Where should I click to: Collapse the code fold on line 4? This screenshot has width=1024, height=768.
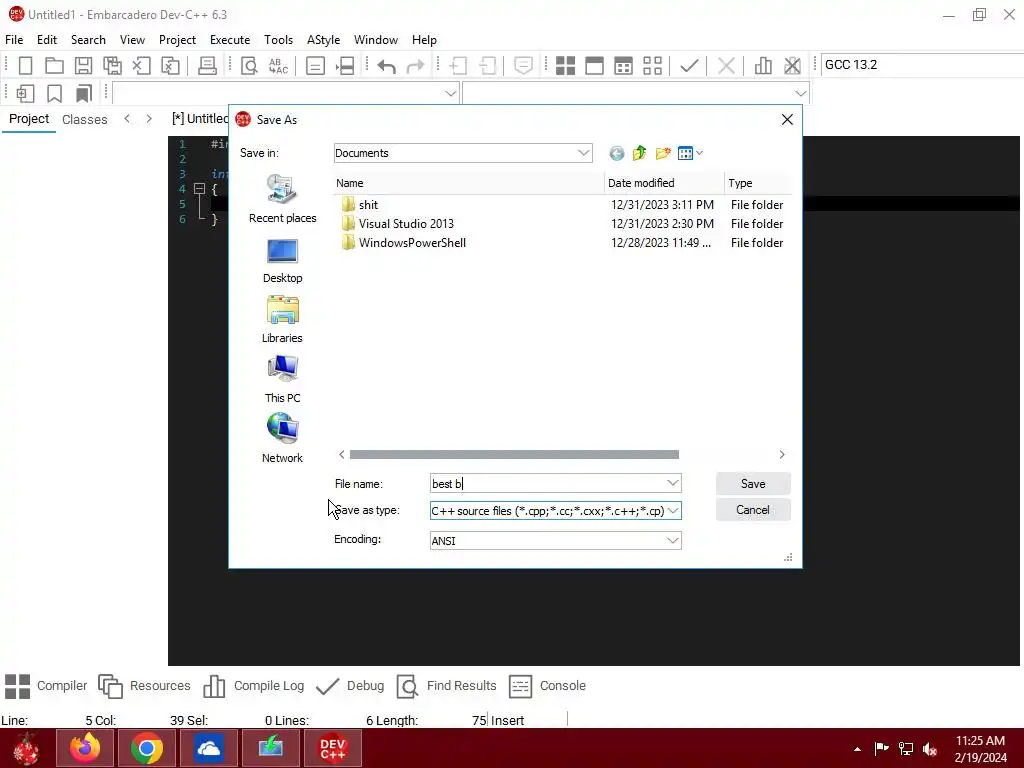click(x=199, y=189)
